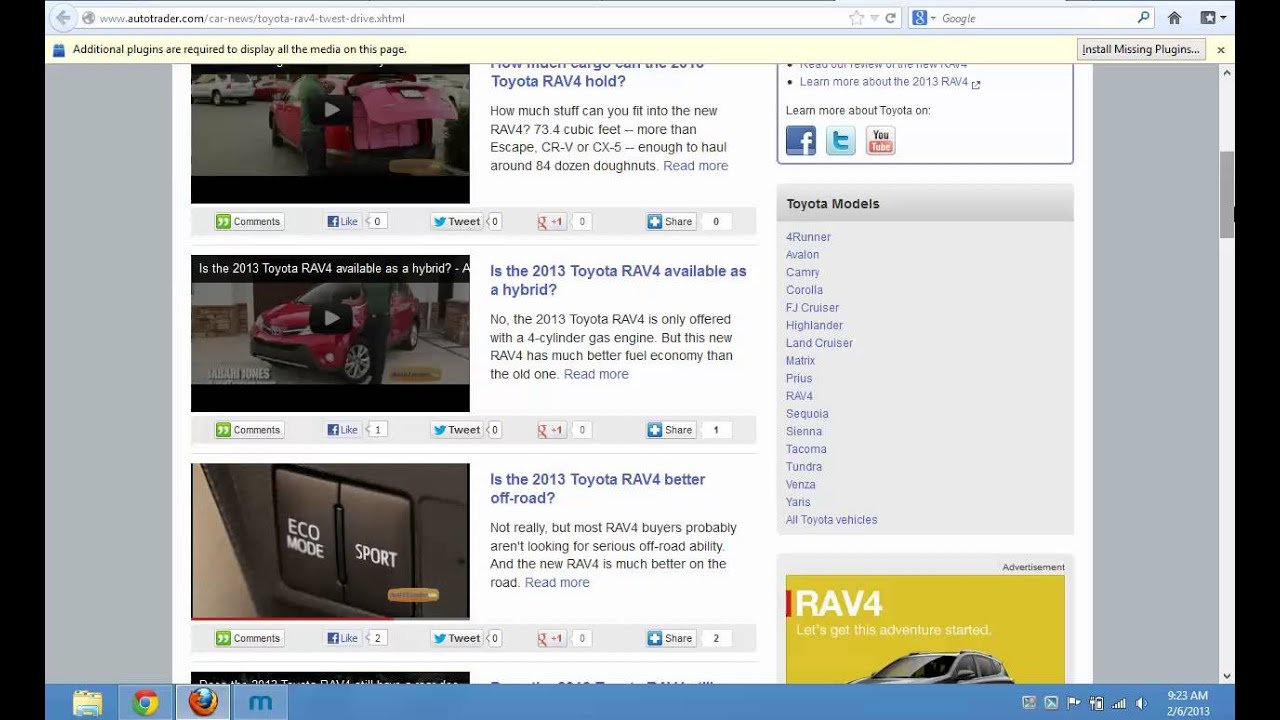Screen dimensions: 1280x720
Task: Dismiss the plugin notification bar
Action: tap(1221, 49)
